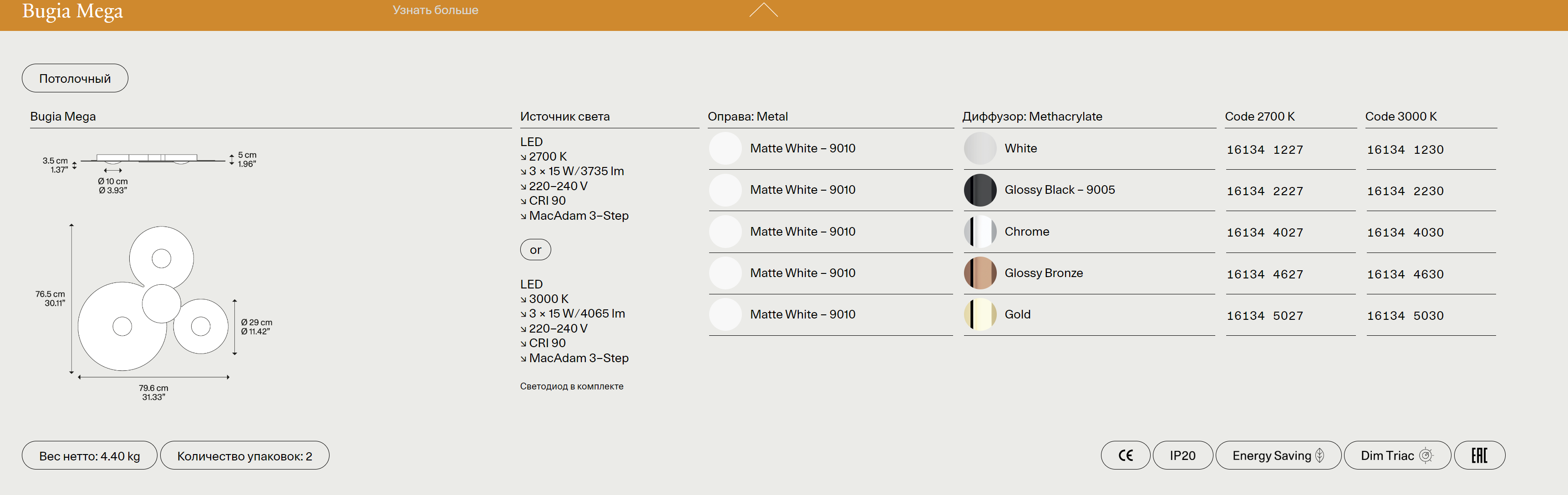The height and width of the screenshot is (495, 1568).
Task: Click the Energy Saving leaf icon
Action: click(x=1319, y=455)
